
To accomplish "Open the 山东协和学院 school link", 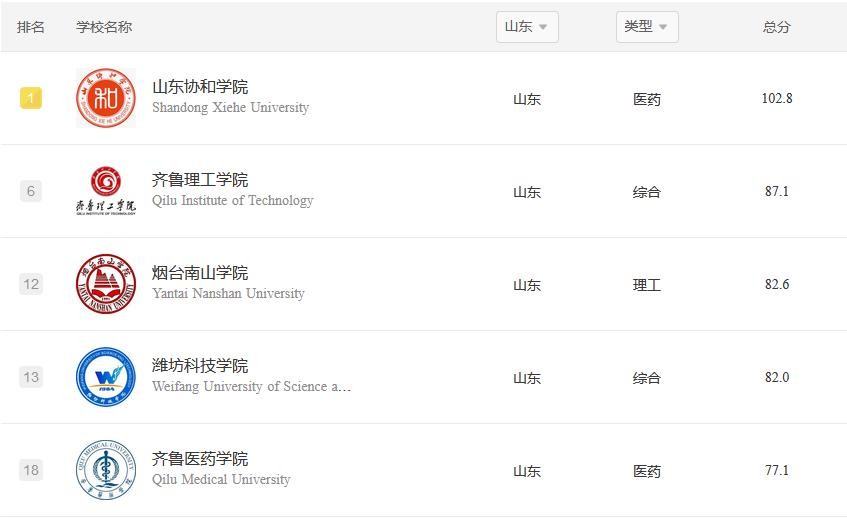I will pos(200,87).
